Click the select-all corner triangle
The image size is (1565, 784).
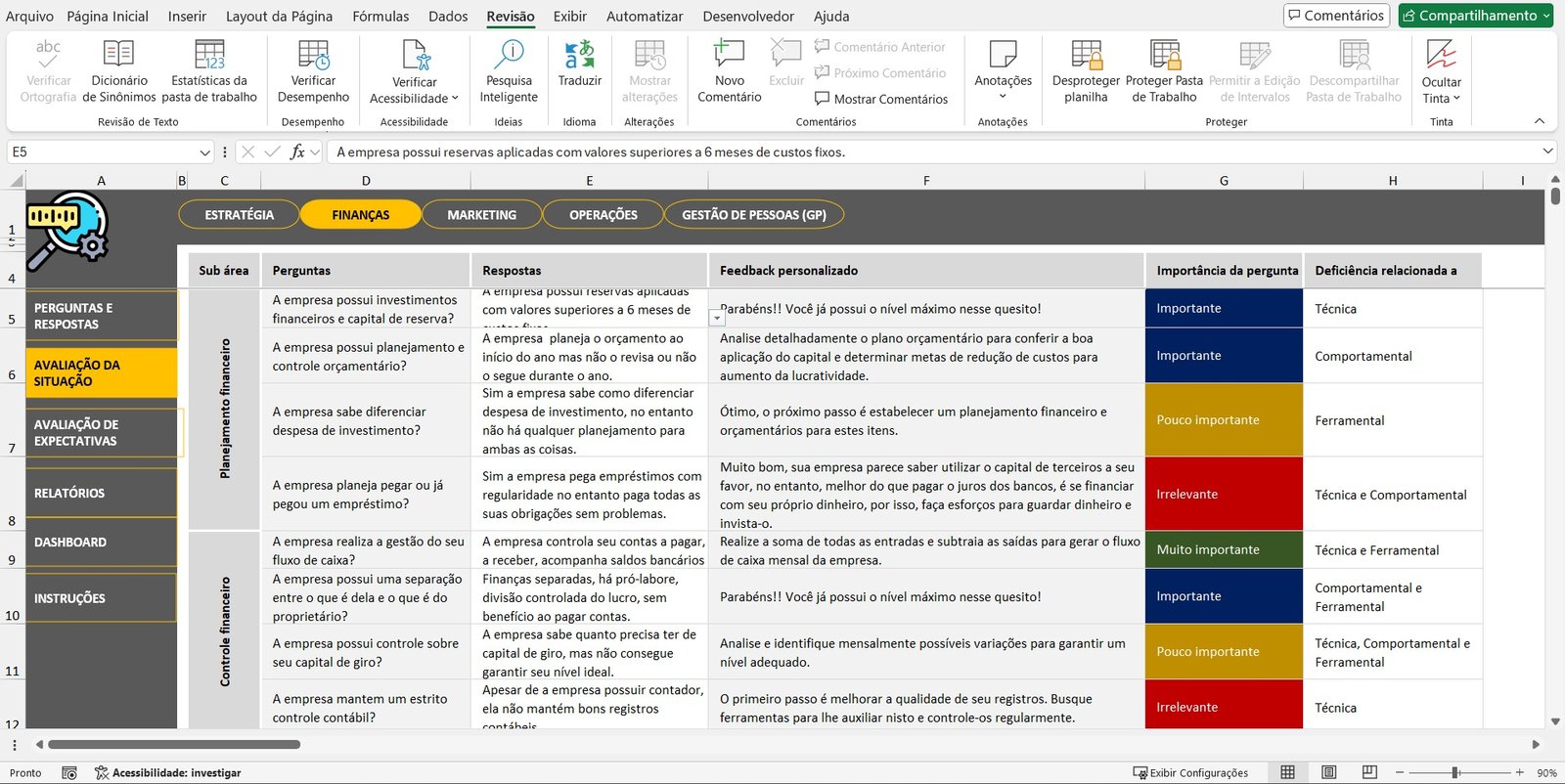tap(16, 181)
